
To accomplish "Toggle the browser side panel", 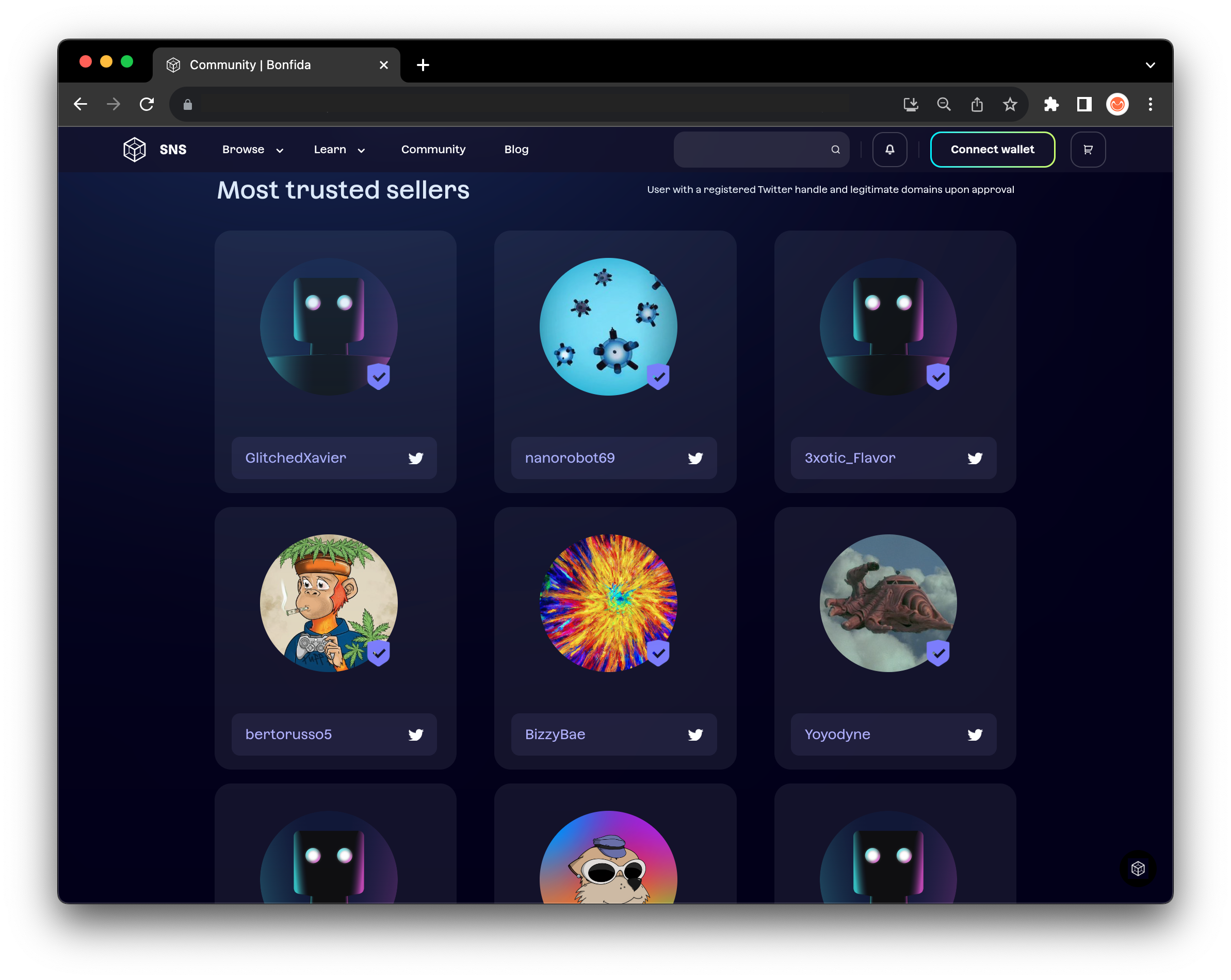I will [1083, 105].
